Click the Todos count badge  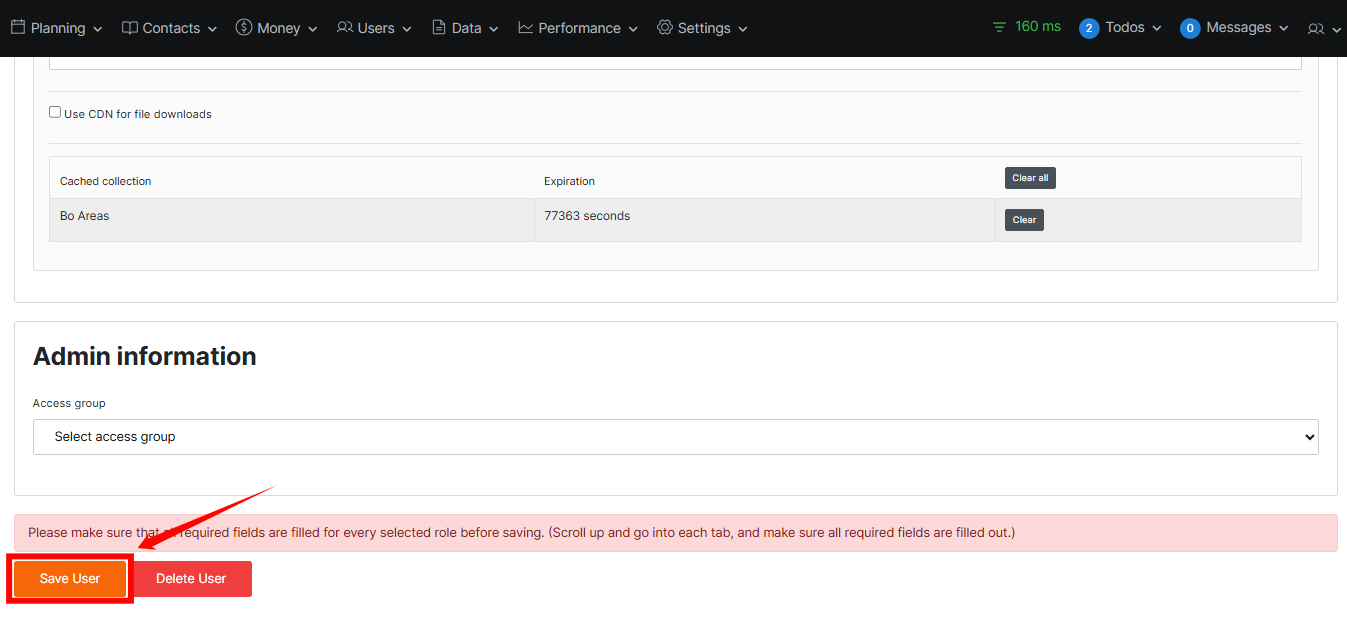[x=1089, y=28]
